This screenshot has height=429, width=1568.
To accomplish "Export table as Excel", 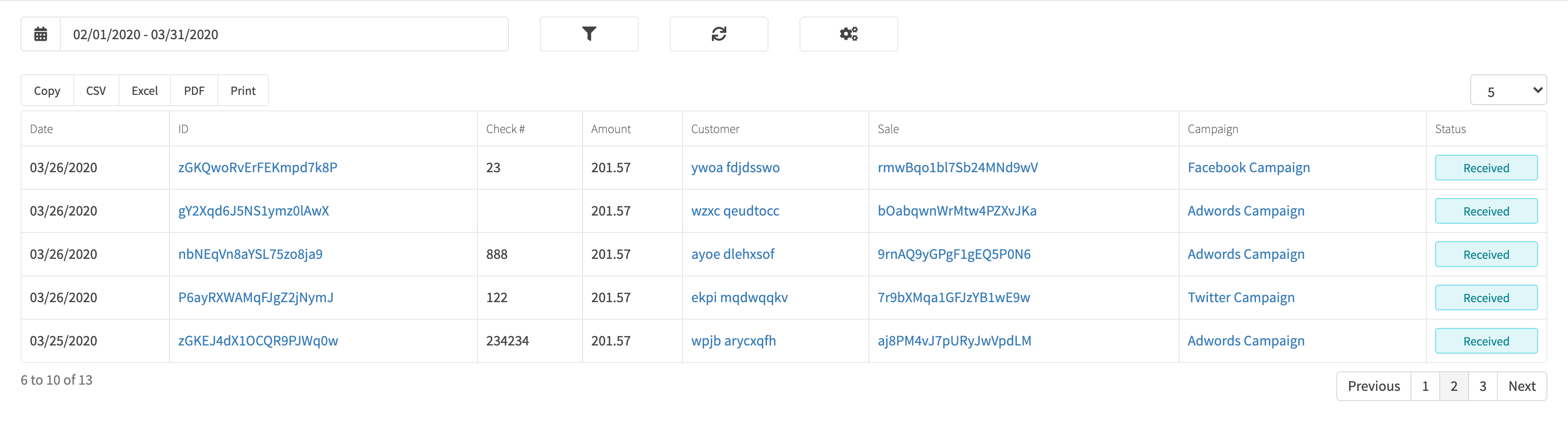I will [145, 91].
